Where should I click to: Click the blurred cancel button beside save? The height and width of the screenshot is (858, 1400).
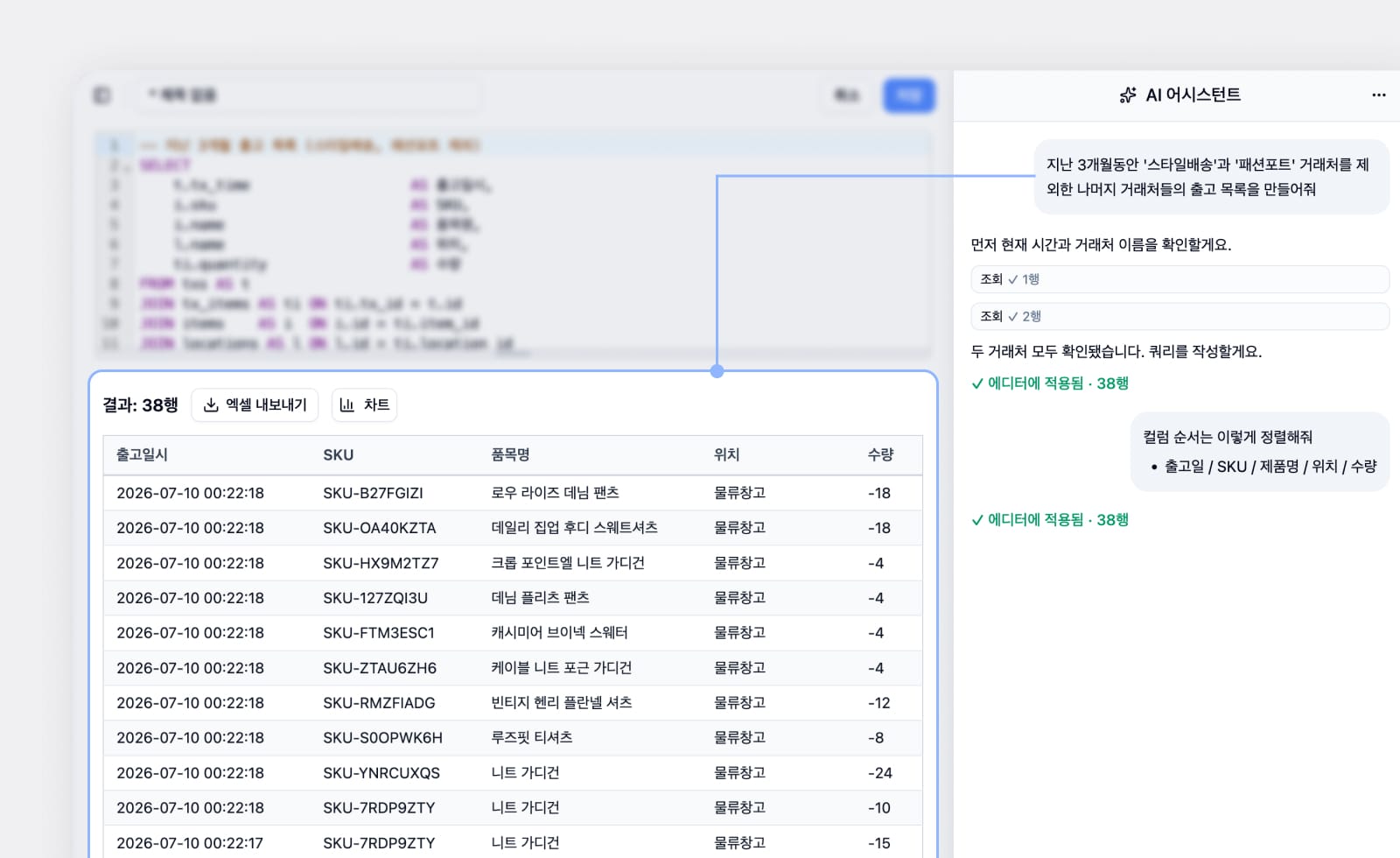click(846, 95)
